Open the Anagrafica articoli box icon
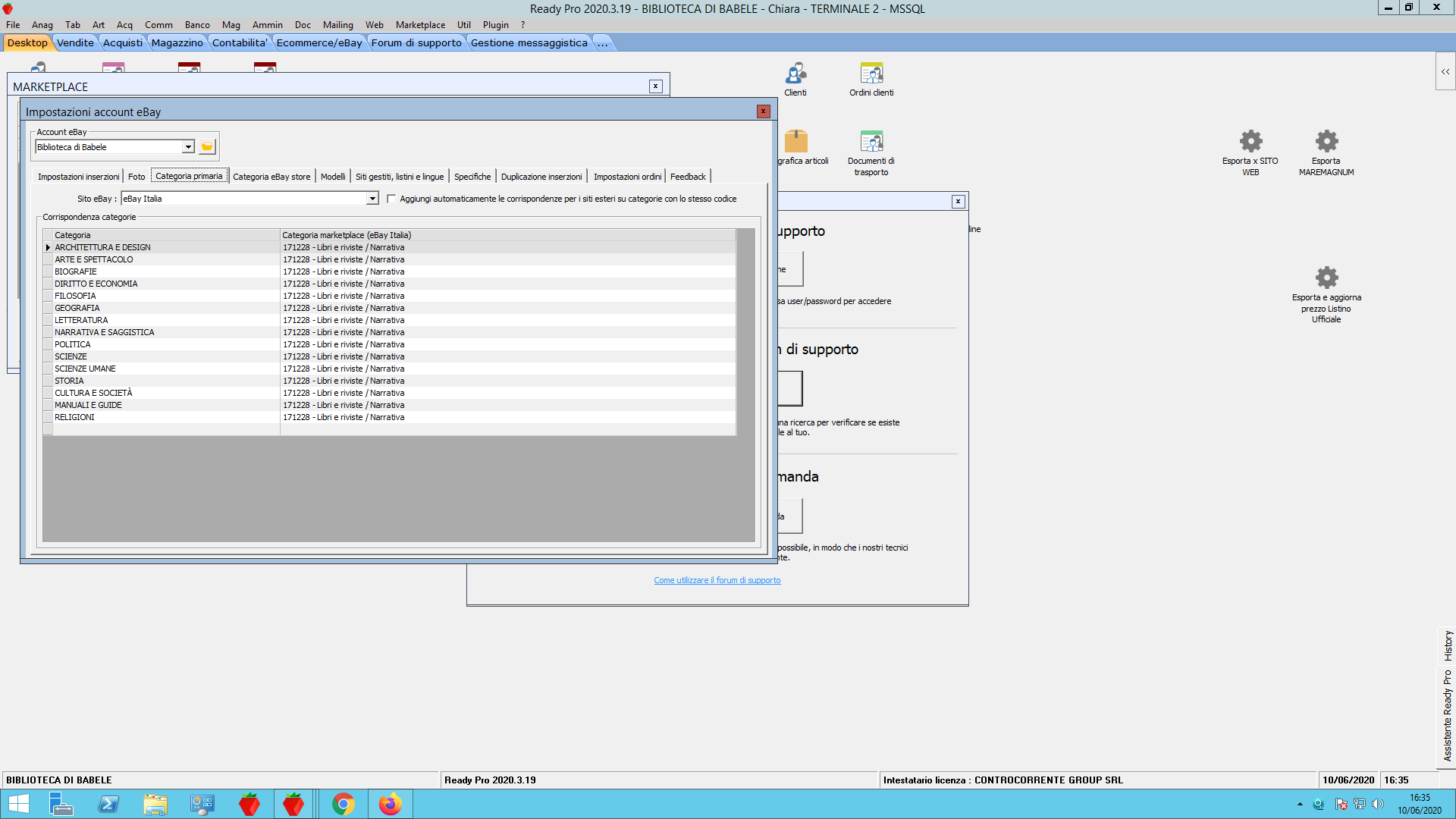 [795, 147]
